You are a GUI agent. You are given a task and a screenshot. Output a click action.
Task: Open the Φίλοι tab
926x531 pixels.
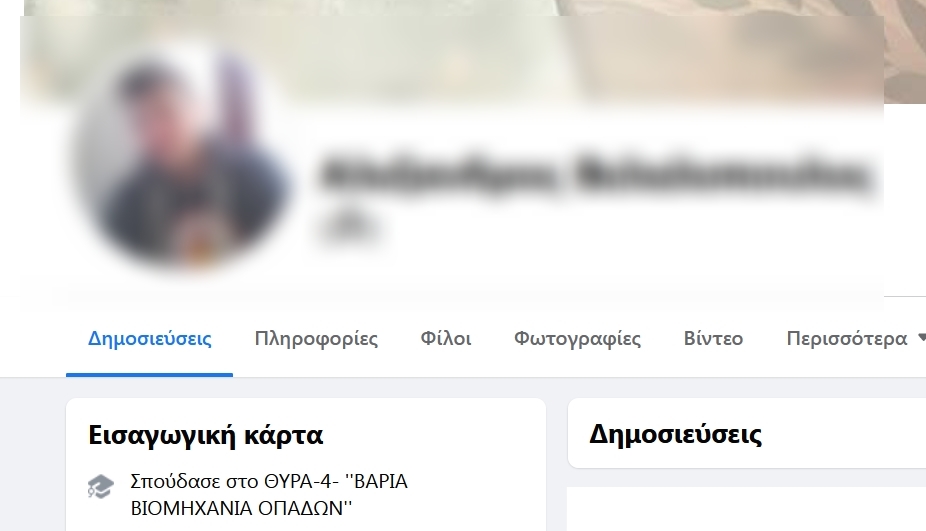(x=445, y=338)
